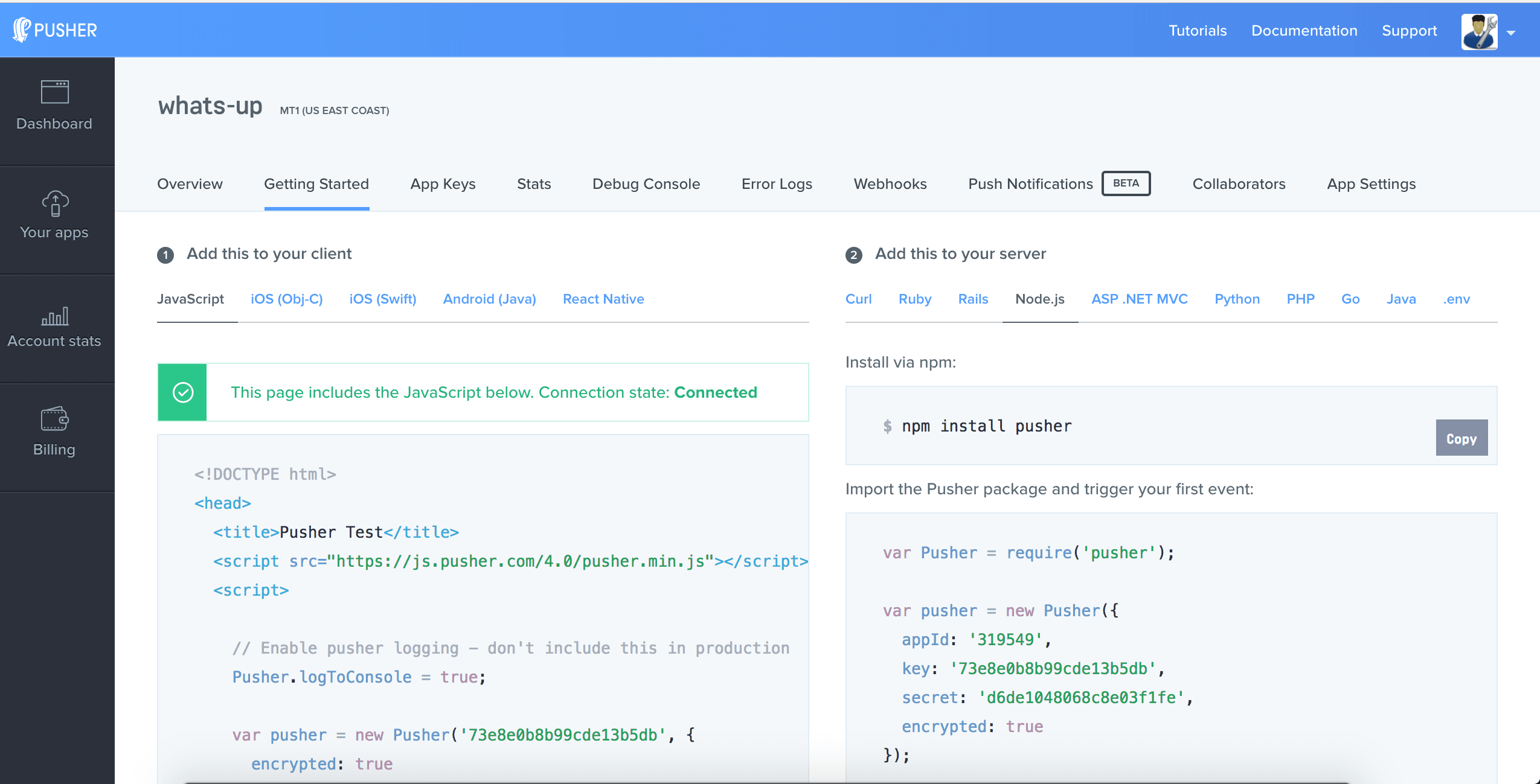1540x784 pixels.
Task: View the Webhooks tab
Action: [x=890, y=184]
